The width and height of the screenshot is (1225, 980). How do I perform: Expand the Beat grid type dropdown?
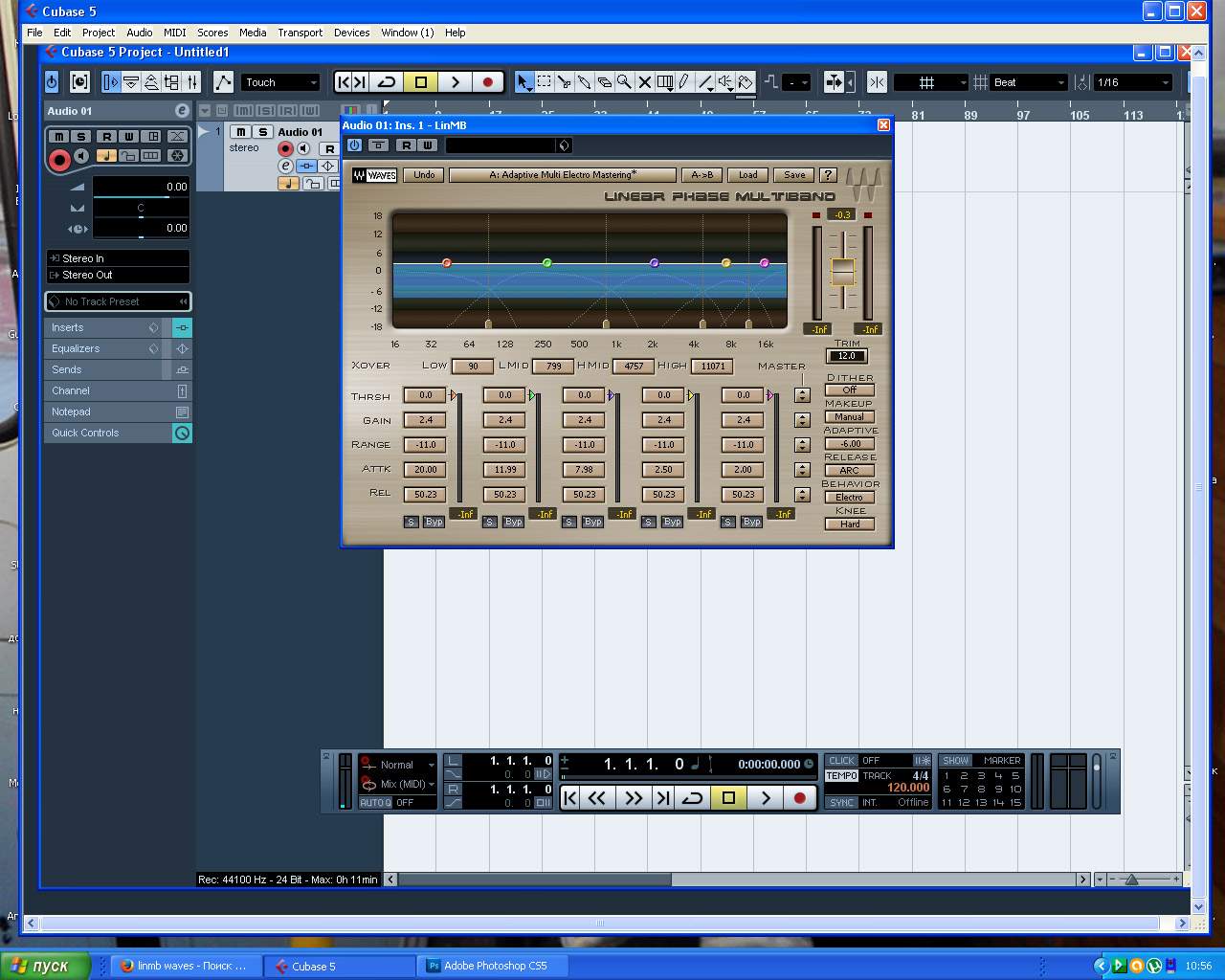(x=1029, y=82)
